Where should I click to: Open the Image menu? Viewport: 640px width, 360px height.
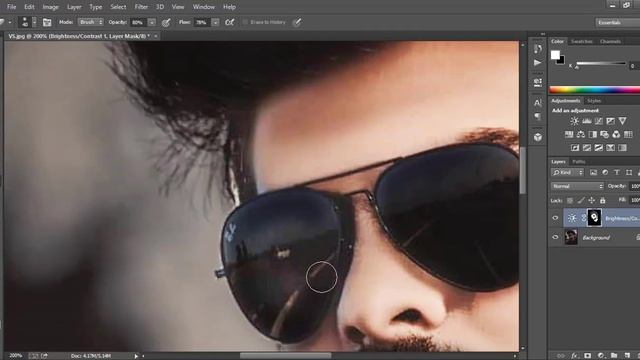[51, 7]
